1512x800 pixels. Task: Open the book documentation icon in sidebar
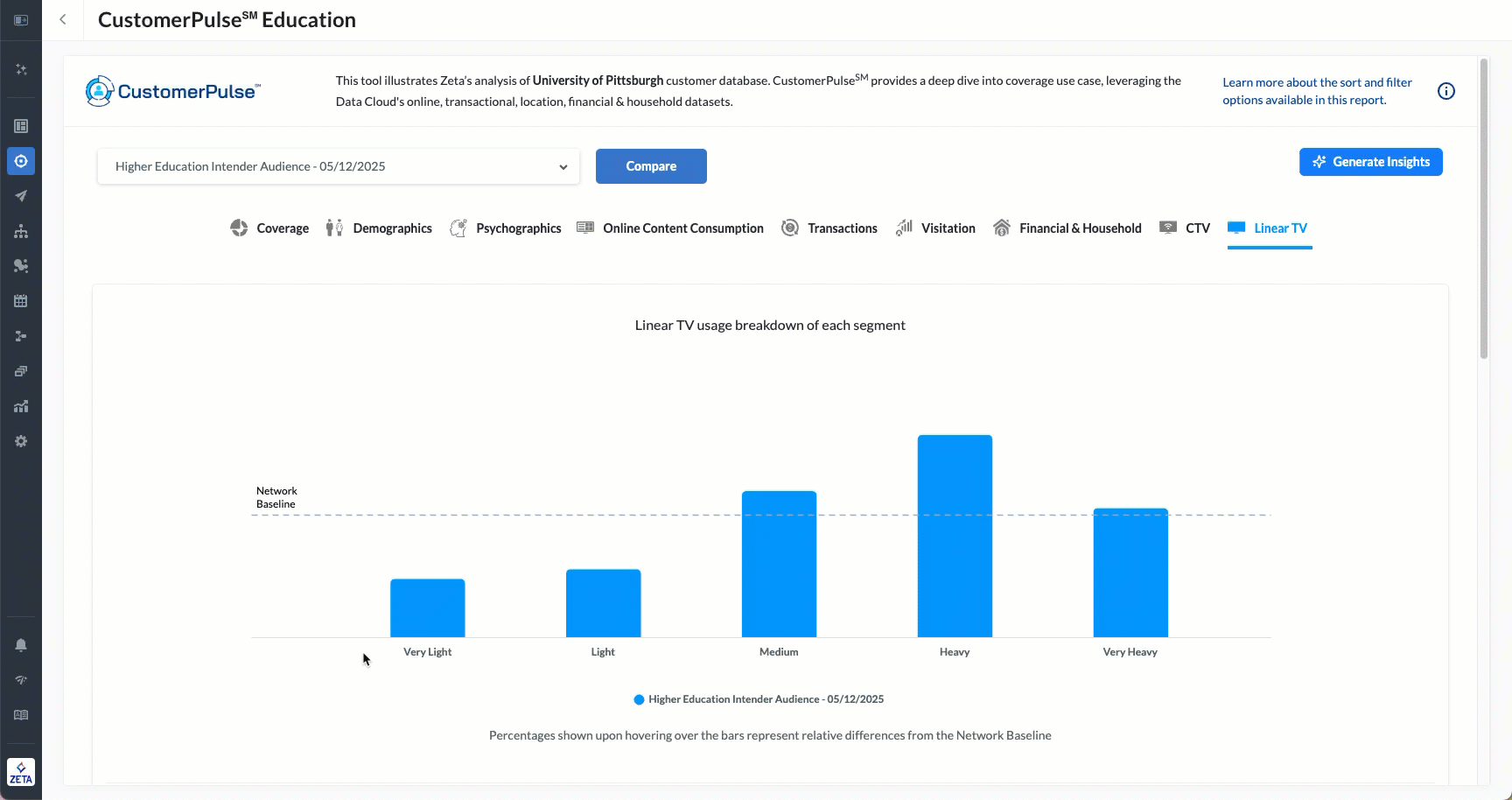click(x=21, y=715)
